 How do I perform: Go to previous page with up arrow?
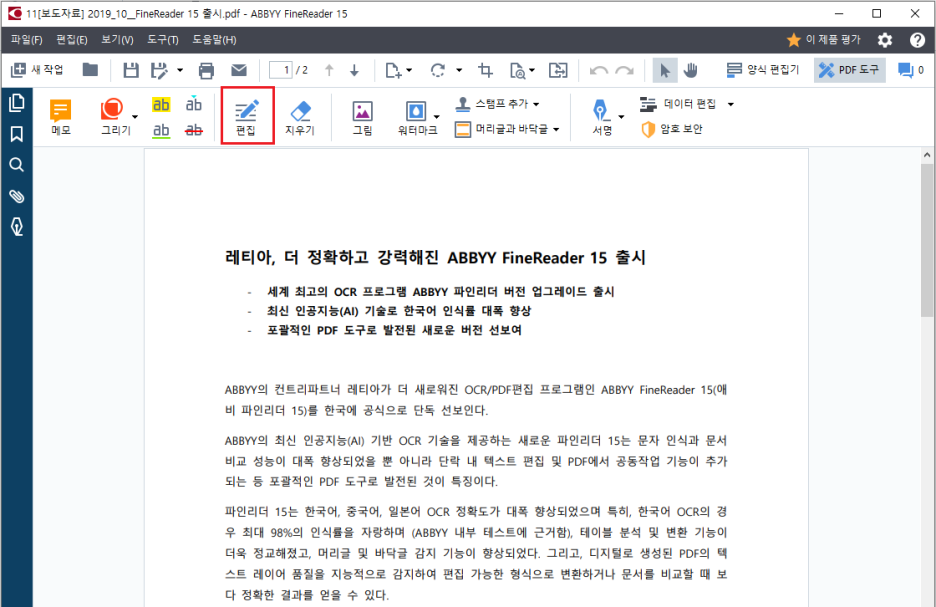329,70
